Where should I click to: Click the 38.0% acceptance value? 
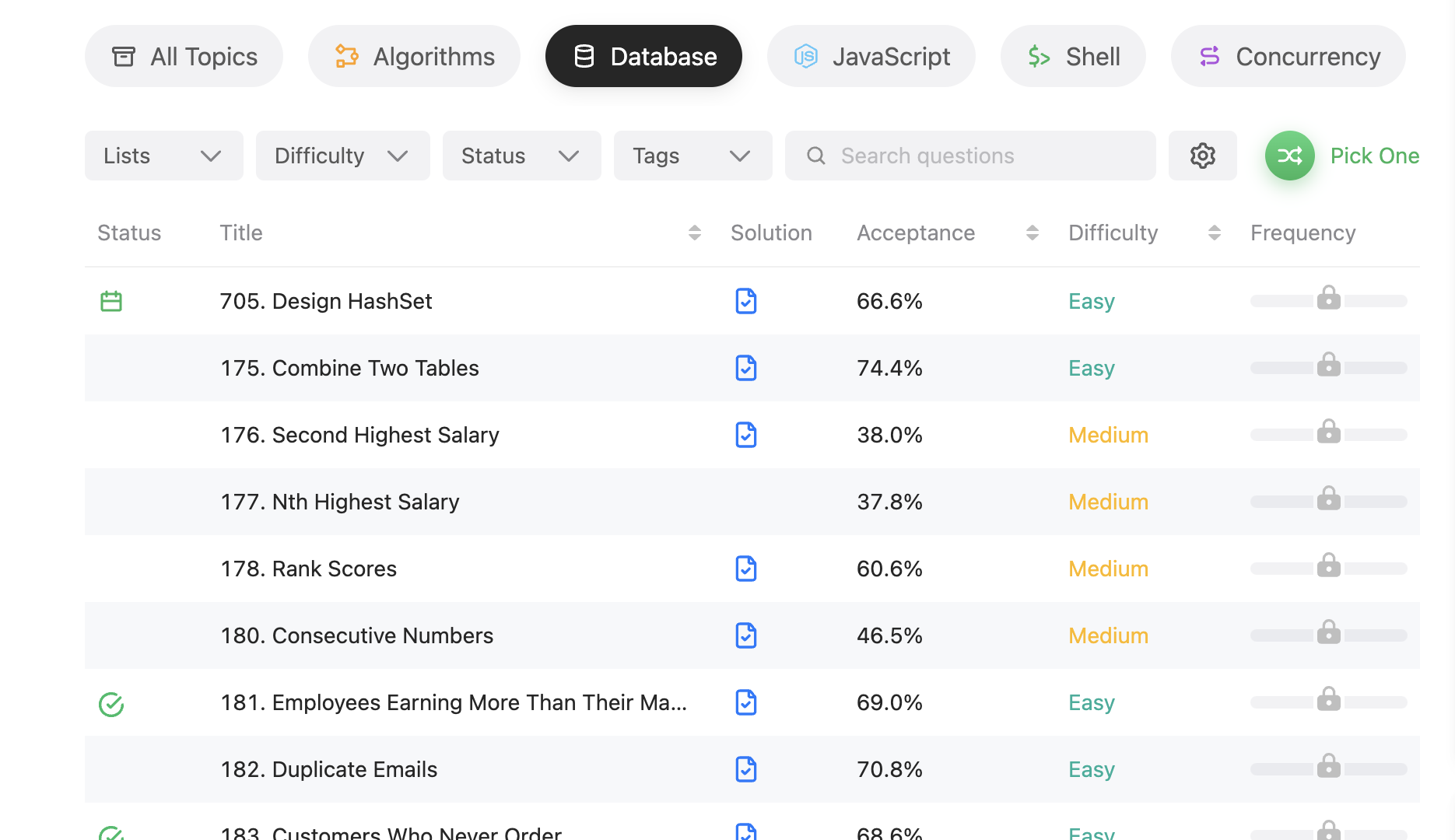tap(889, 435)
